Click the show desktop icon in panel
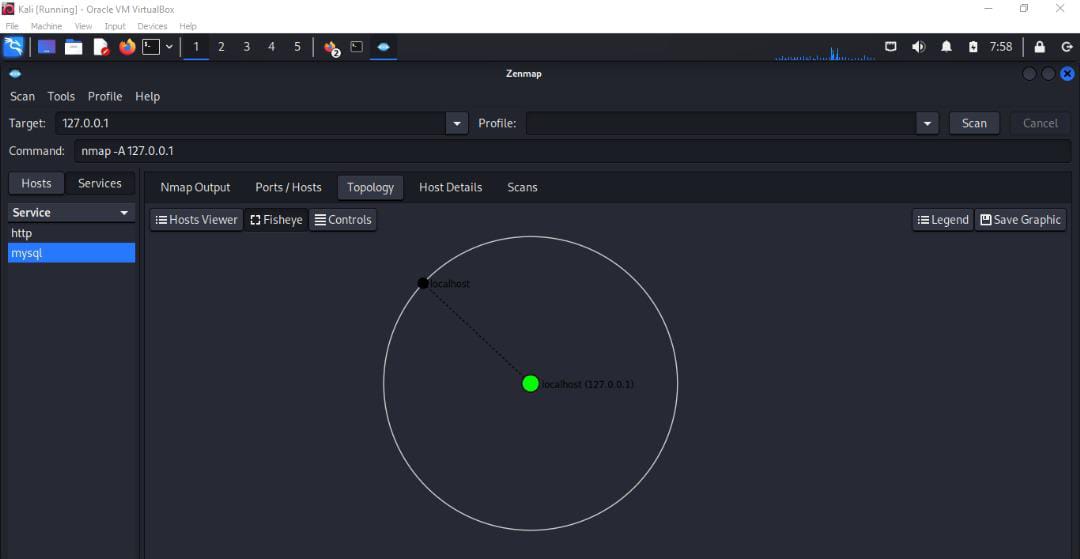 [47, 47]
